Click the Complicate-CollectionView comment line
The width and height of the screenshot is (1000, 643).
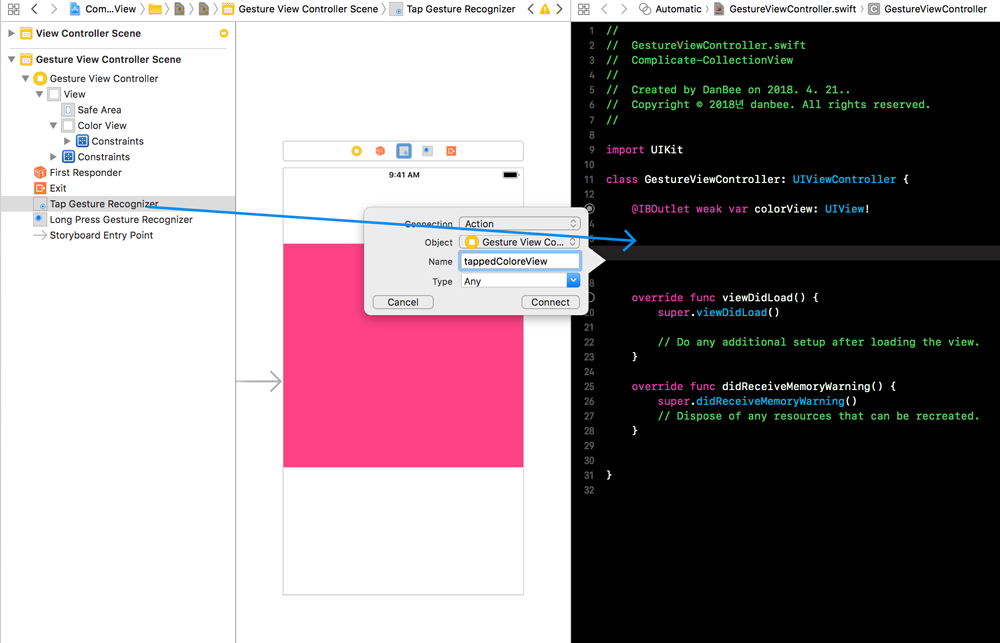(700, 61)
